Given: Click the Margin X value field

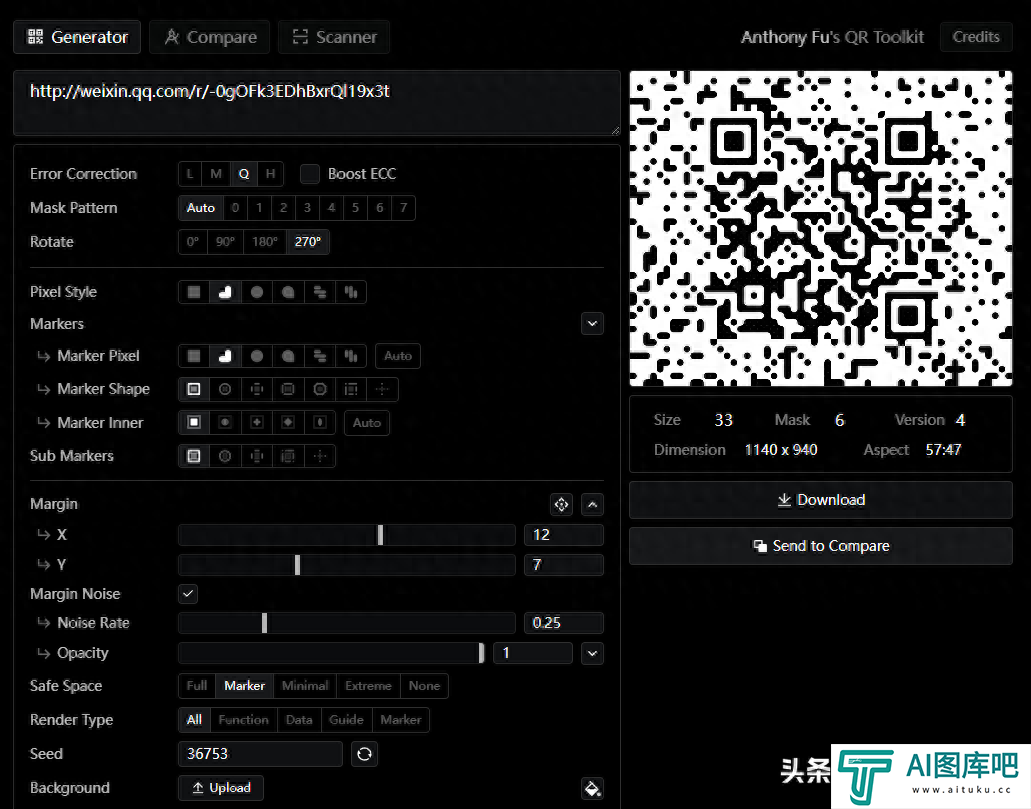Looking at the screenshot, I should tap(563, 535).
